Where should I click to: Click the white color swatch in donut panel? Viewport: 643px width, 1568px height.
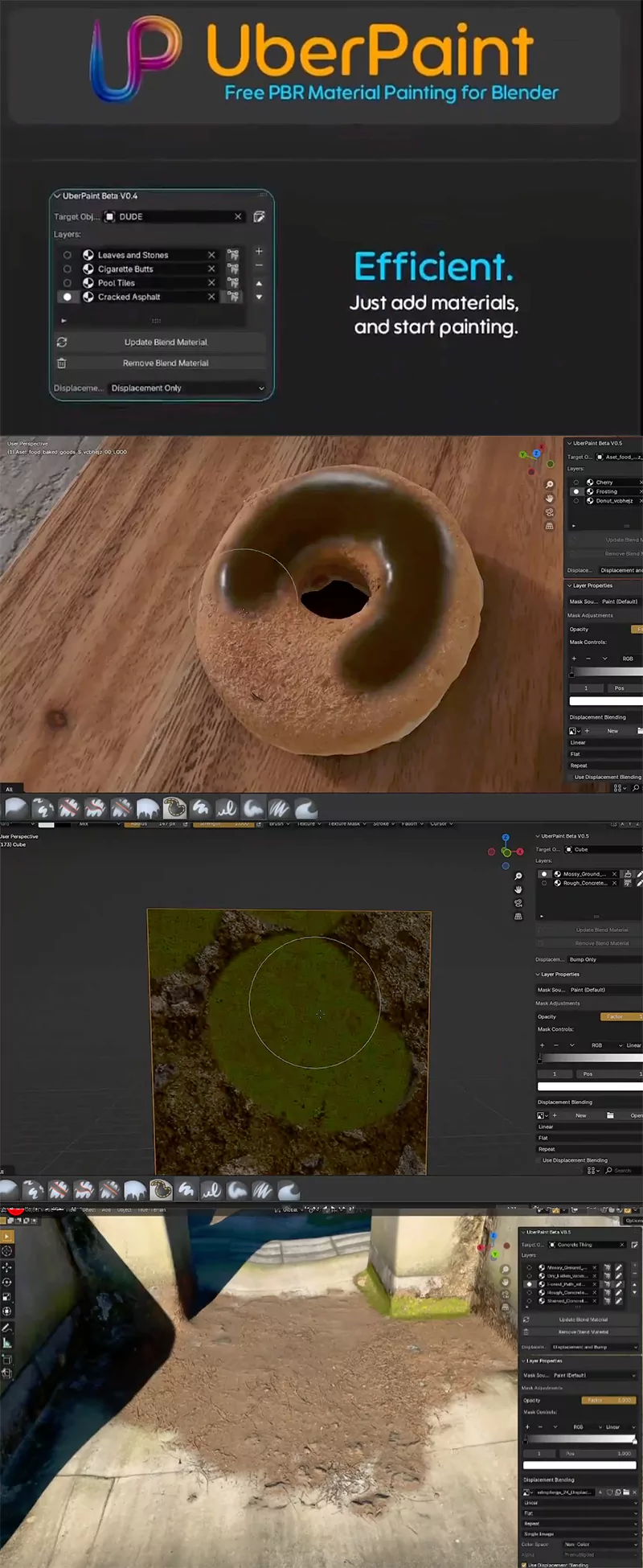(606, 701)
